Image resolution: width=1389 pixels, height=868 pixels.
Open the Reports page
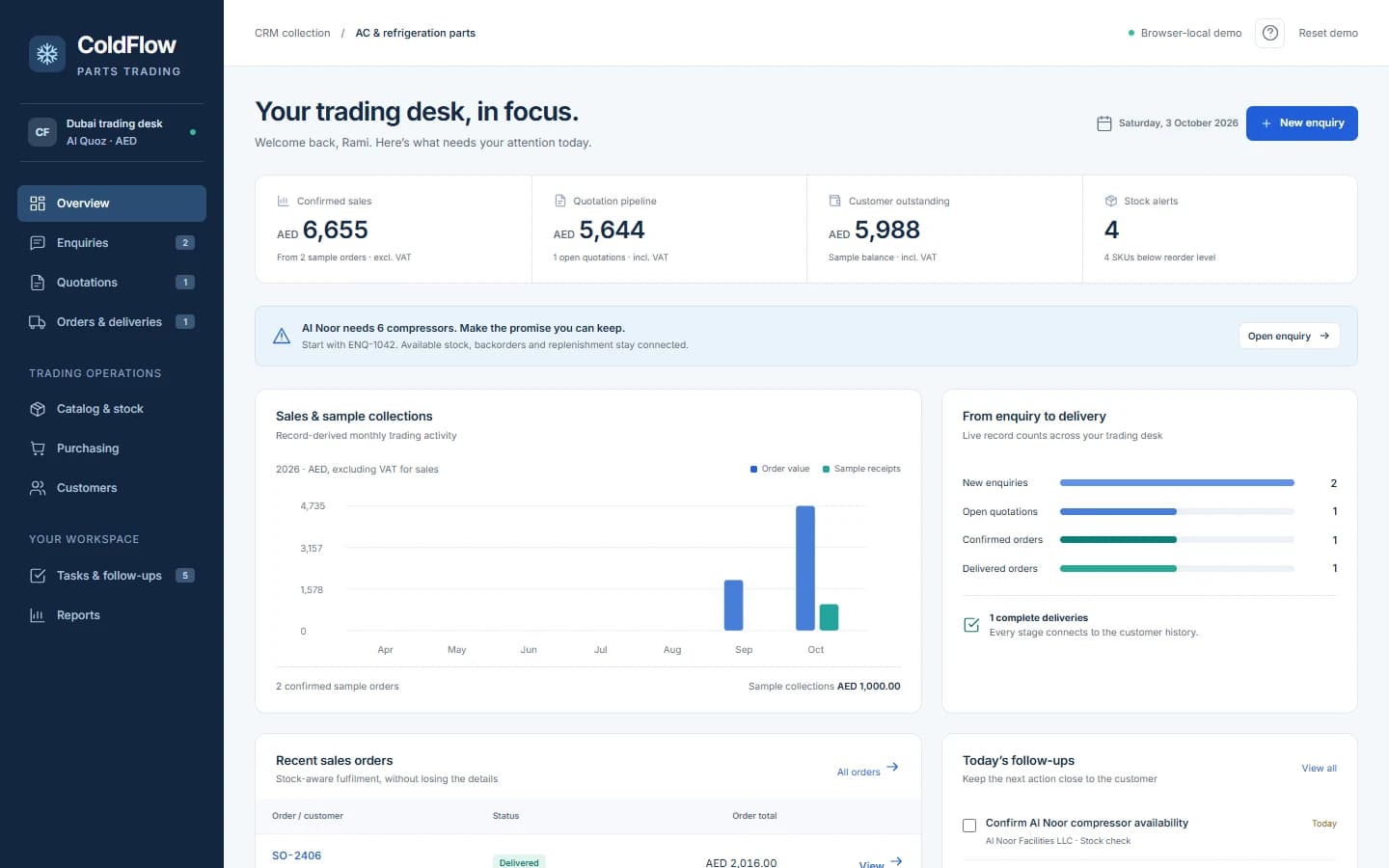[112, 615]
